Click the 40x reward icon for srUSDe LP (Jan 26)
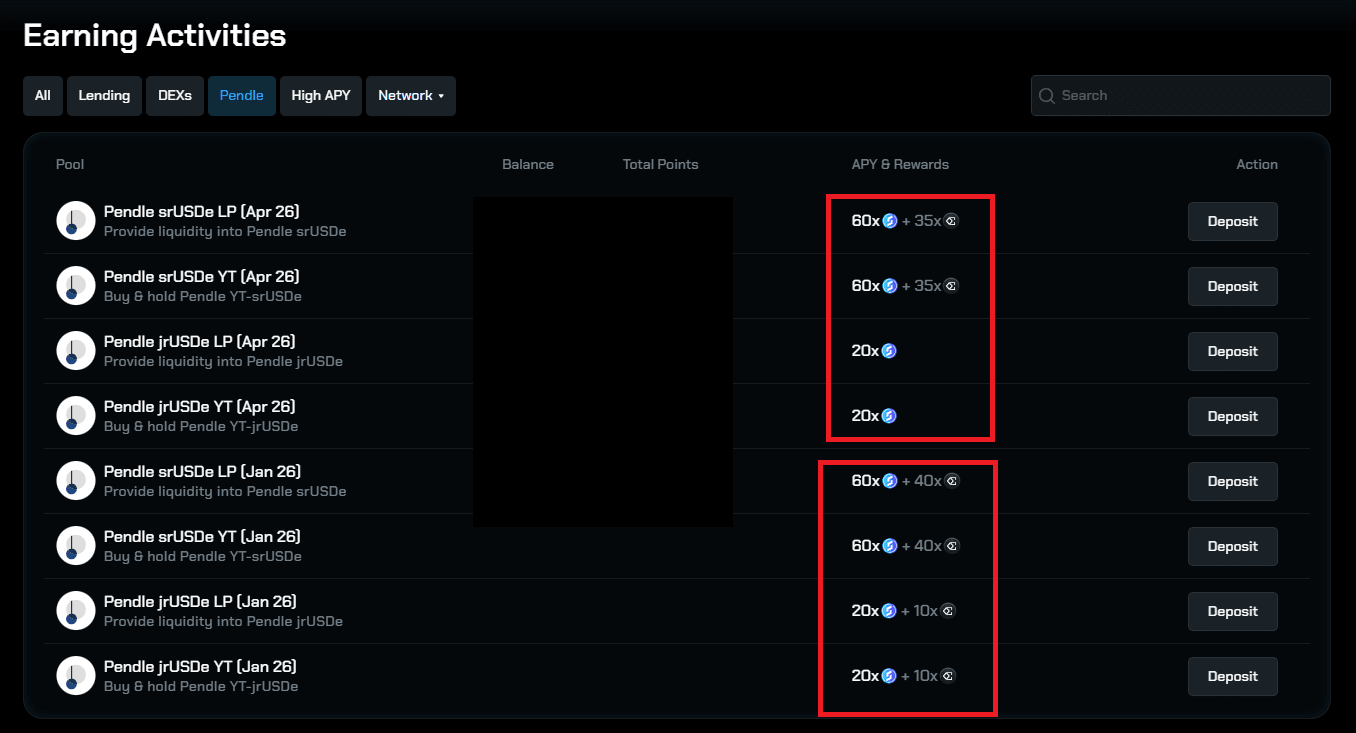This screenshot has height=733, width=1356. coord(952,481)
